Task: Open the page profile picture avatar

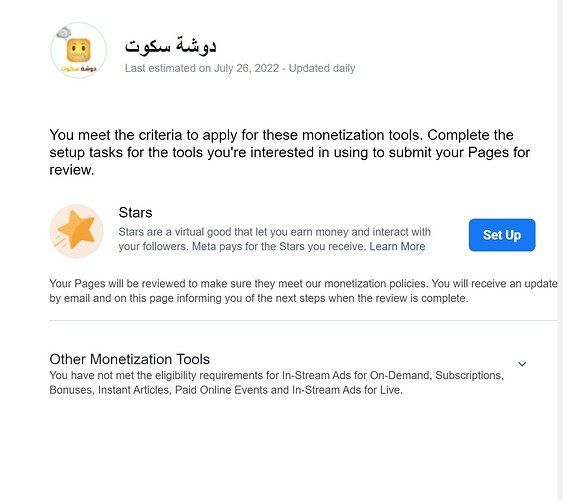Action: (x=79, y=50)
